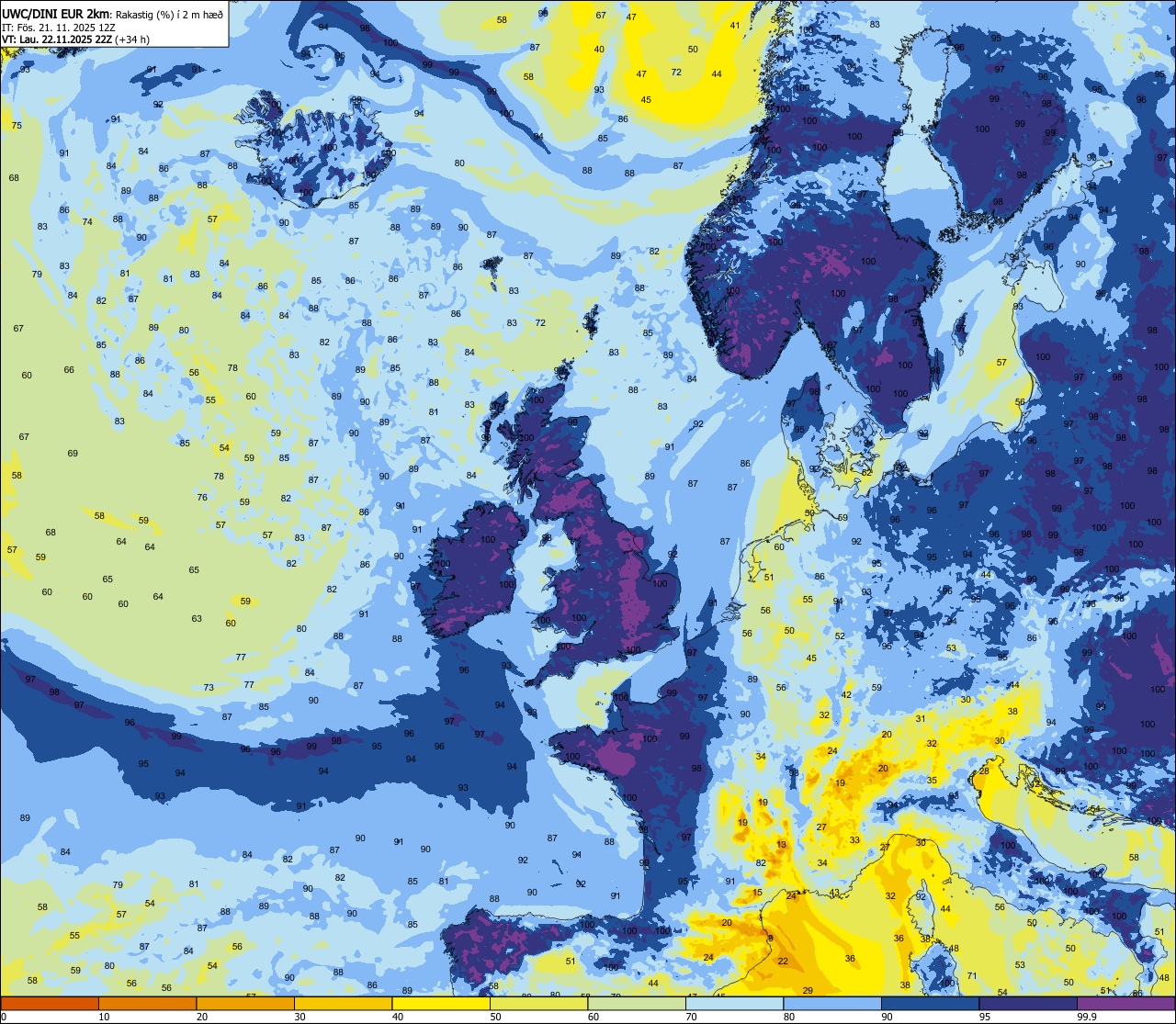1176x1024 pixels.
Task: Click the legend label "60"
Action: (x=594, y=1017)
